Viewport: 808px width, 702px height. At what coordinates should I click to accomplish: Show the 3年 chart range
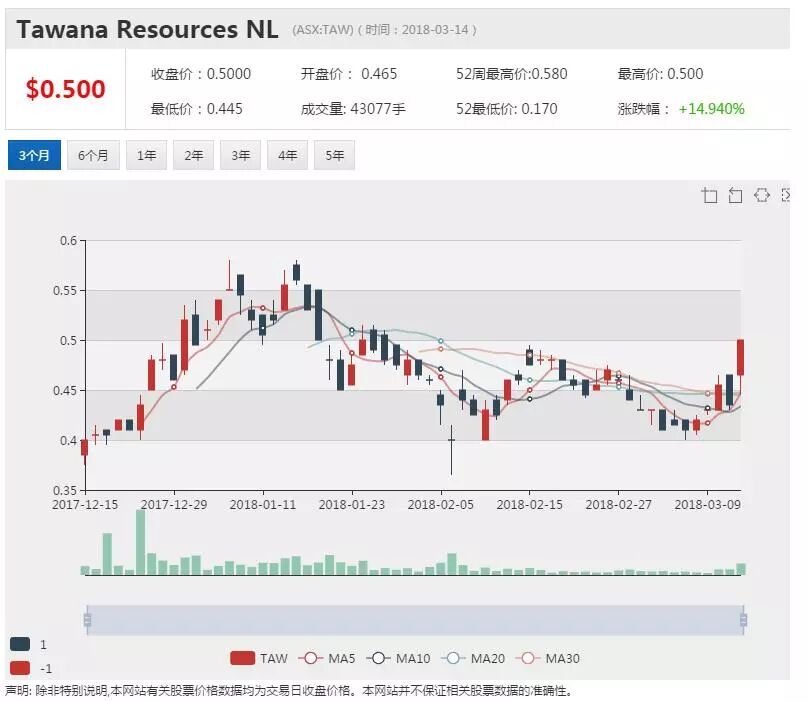(x=240, y=155)
